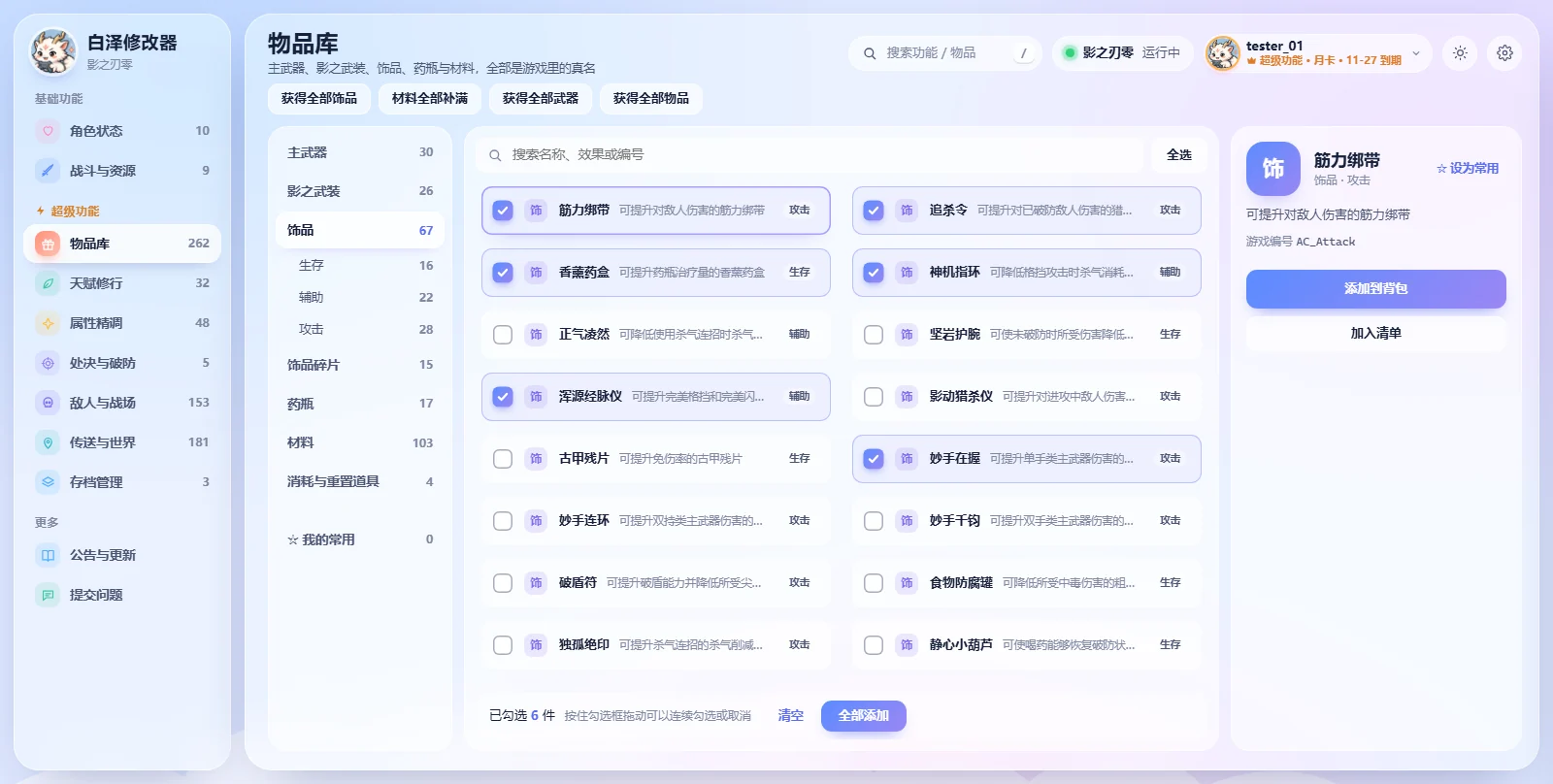Check the 正气凌然 checkbox
This screenshot has width=1553, height=784.
coord(503,335)
